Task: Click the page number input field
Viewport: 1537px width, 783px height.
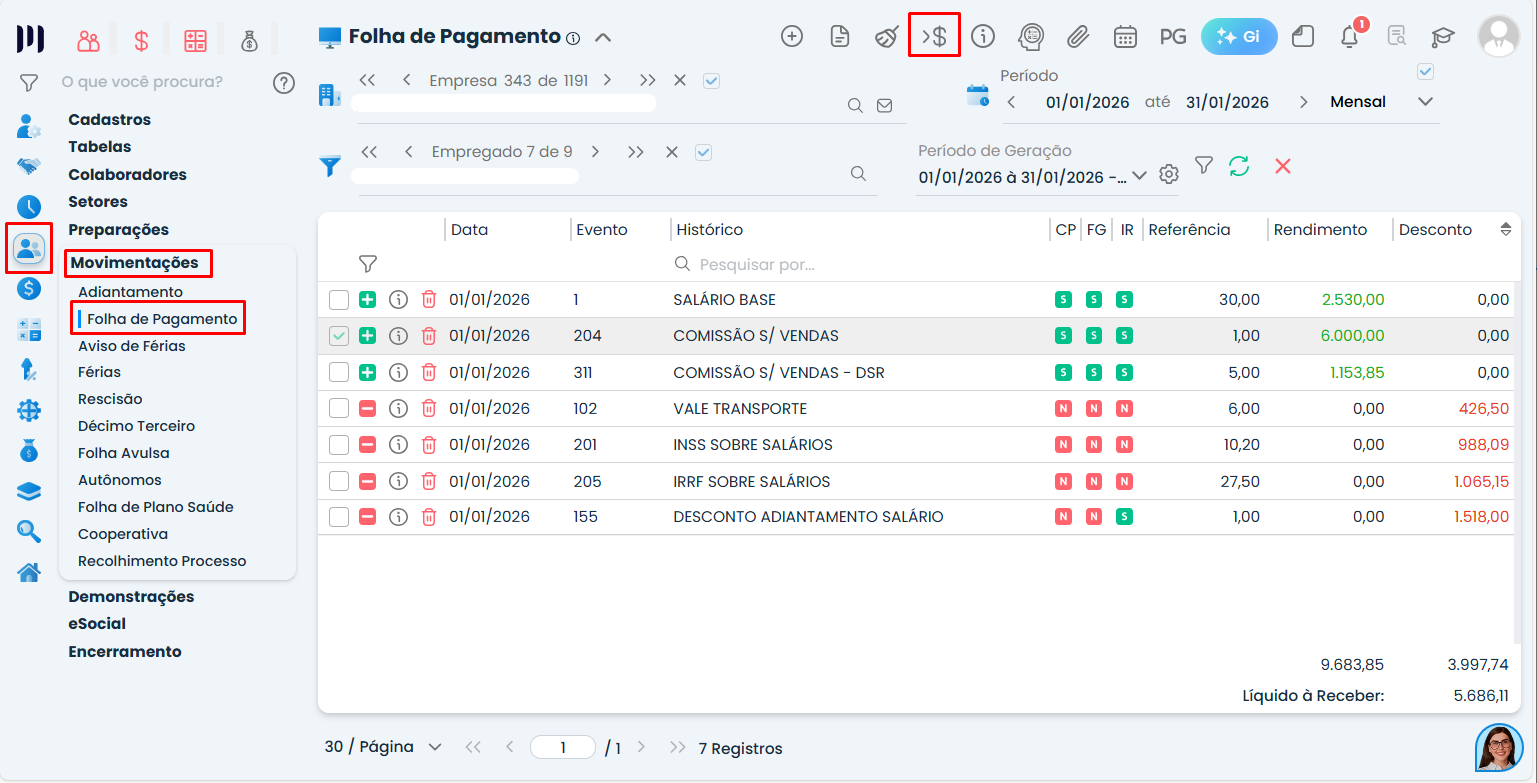Action: click(562, 747)
